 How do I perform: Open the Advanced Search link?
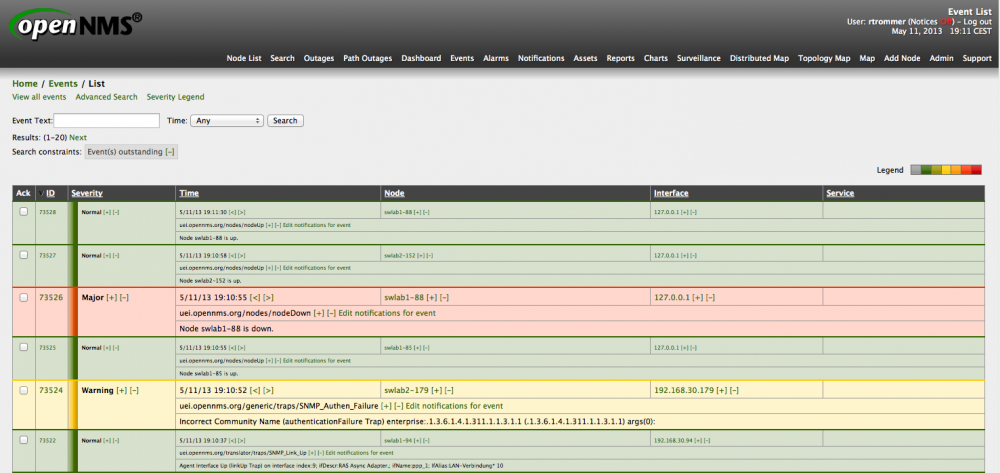click(x=106, y=97)
